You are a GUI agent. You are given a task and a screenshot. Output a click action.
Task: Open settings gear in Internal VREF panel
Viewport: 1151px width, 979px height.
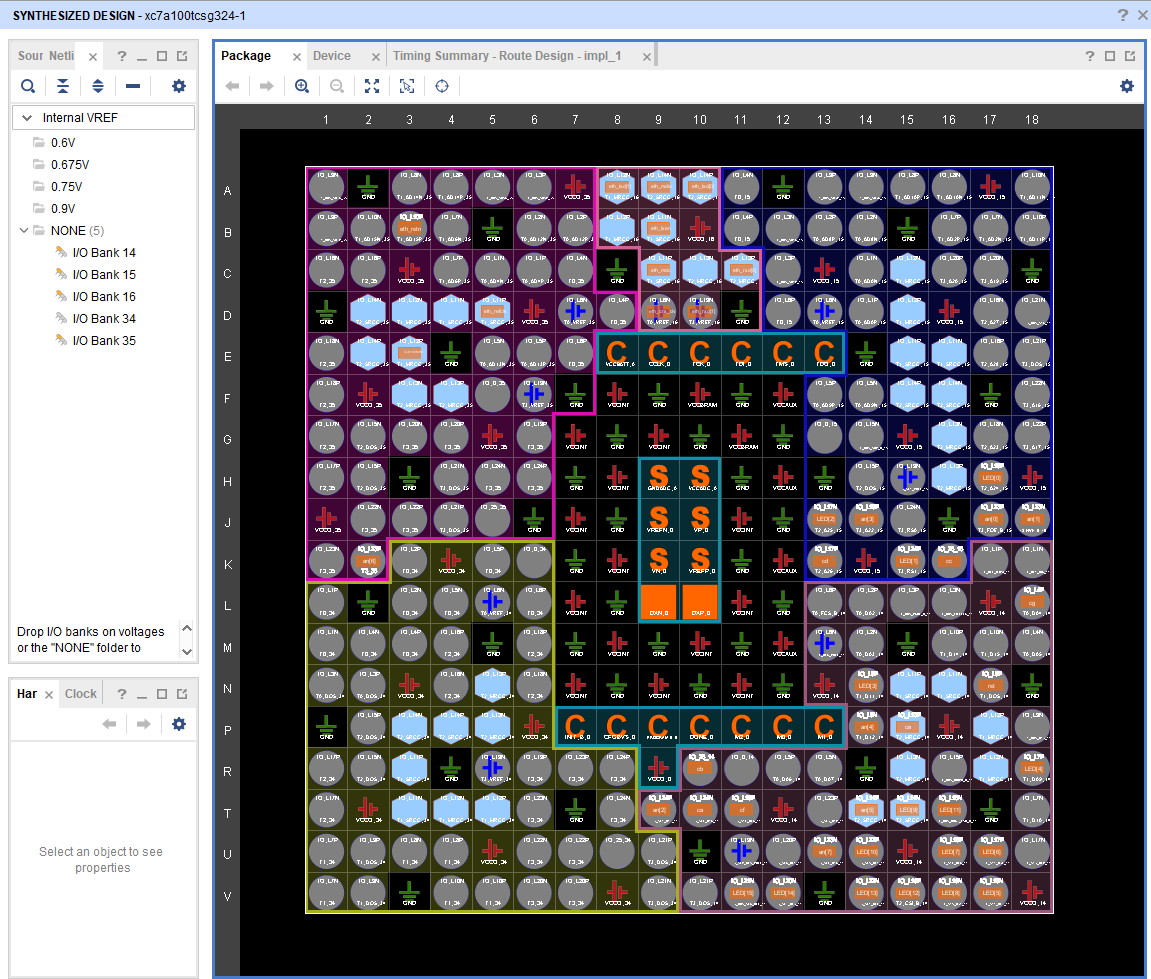point(178,87)
